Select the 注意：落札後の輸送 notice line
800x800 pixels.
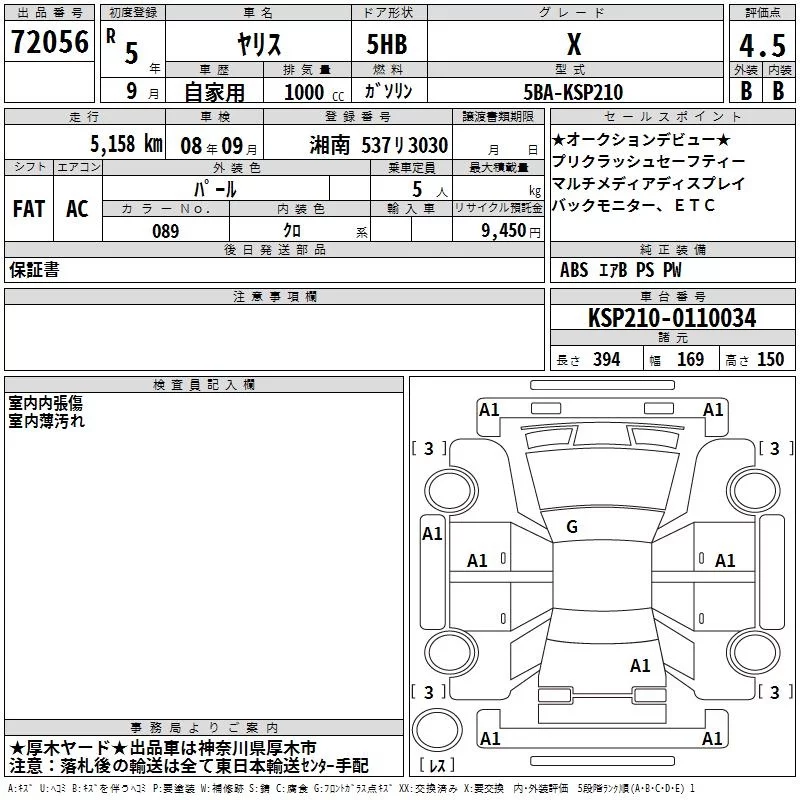pos(189,766)
